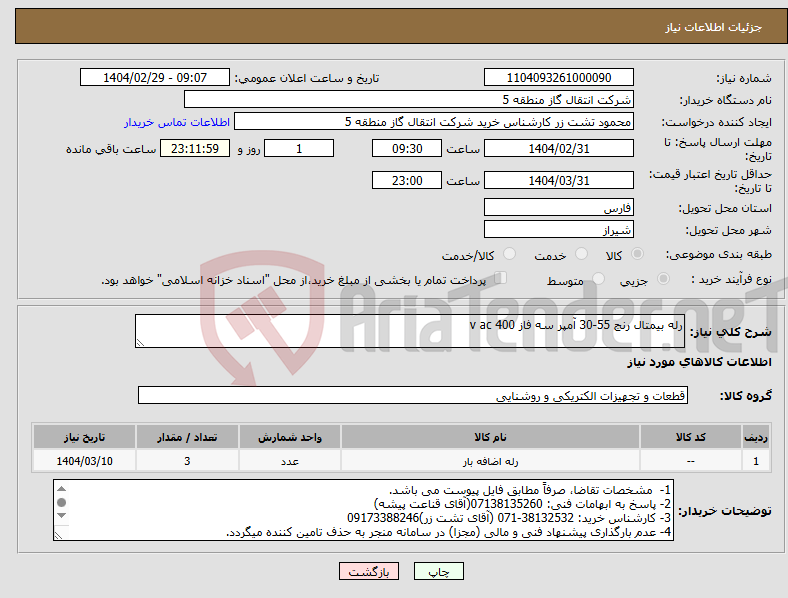
Task: Click the کد کالا column header
Action: (691, 437)
